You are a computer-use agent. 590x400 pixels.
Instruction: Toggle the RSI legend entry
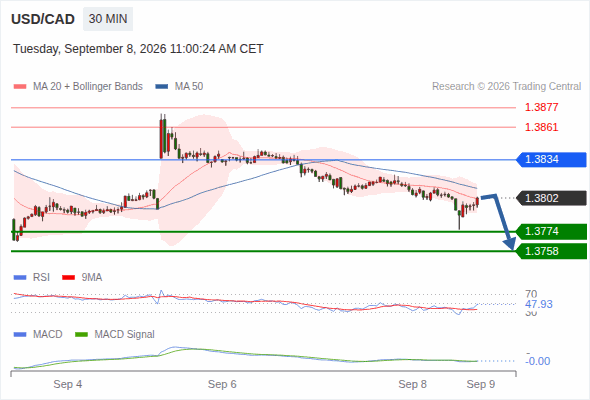[32, 277]
